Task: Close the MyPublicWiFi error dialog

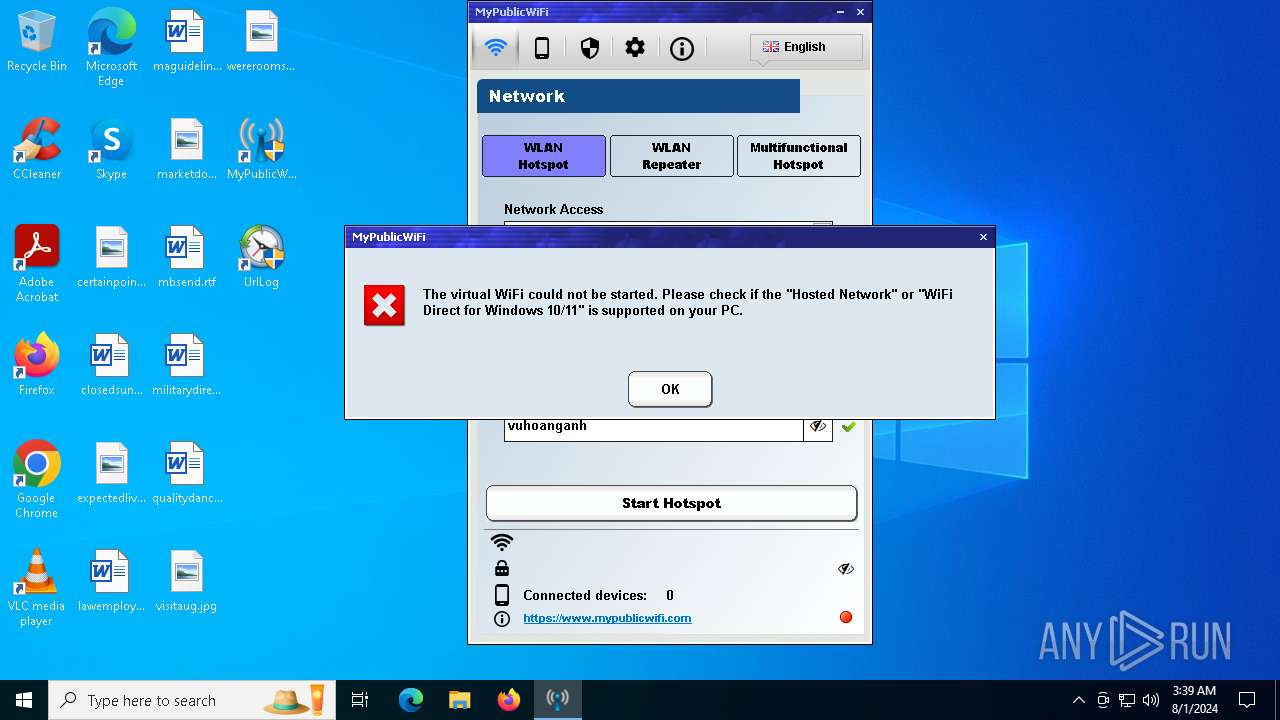Action: coord(983,237)
